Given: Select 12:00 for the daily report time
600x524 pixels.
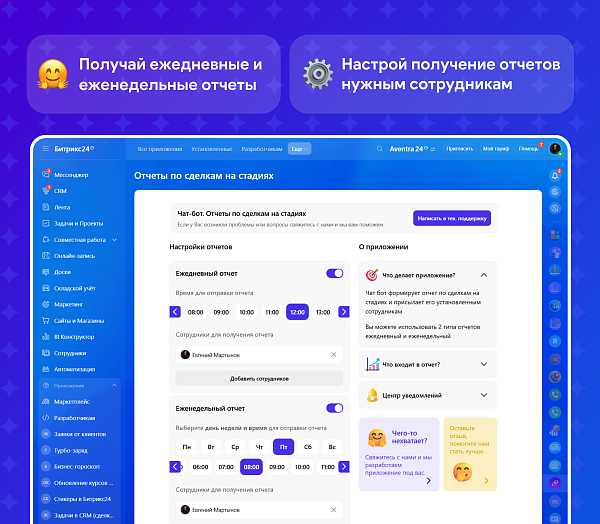Looking at the screenshot, I should click(297, 312).
